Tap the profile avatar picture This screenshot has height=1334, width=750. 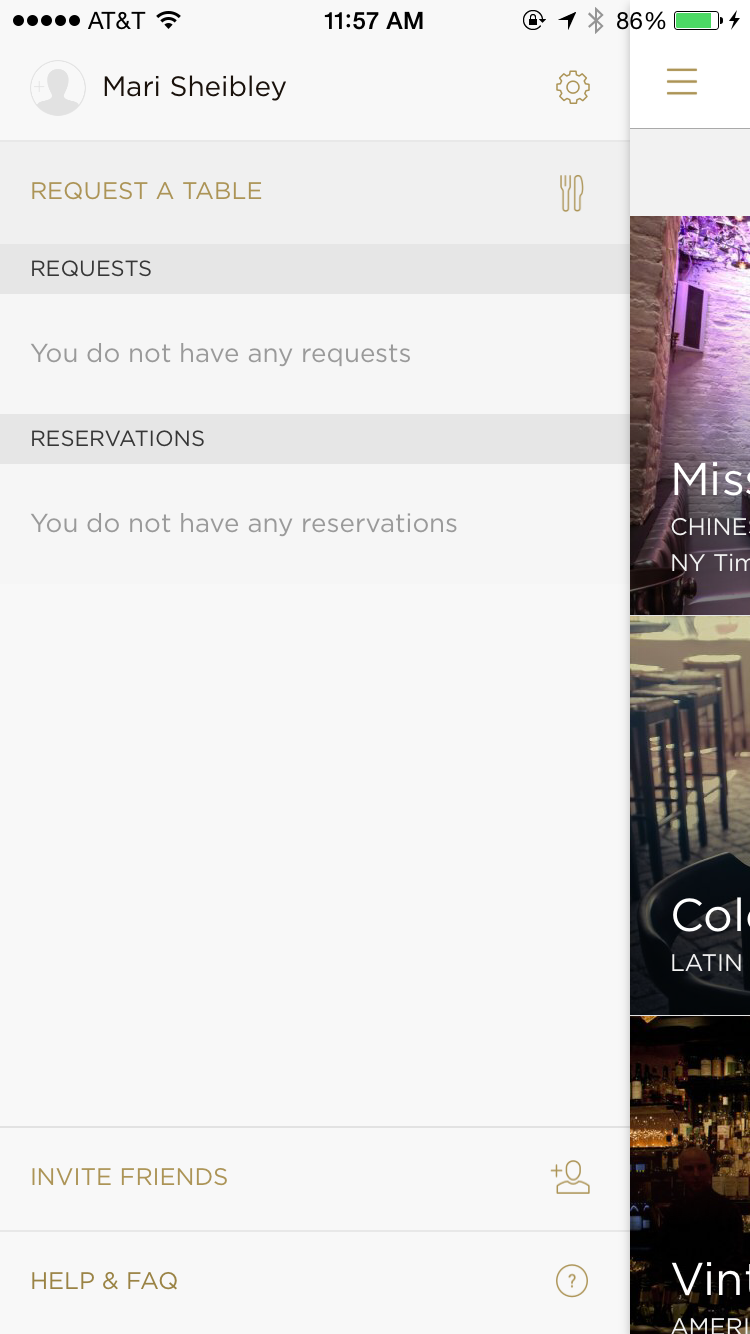57,88
